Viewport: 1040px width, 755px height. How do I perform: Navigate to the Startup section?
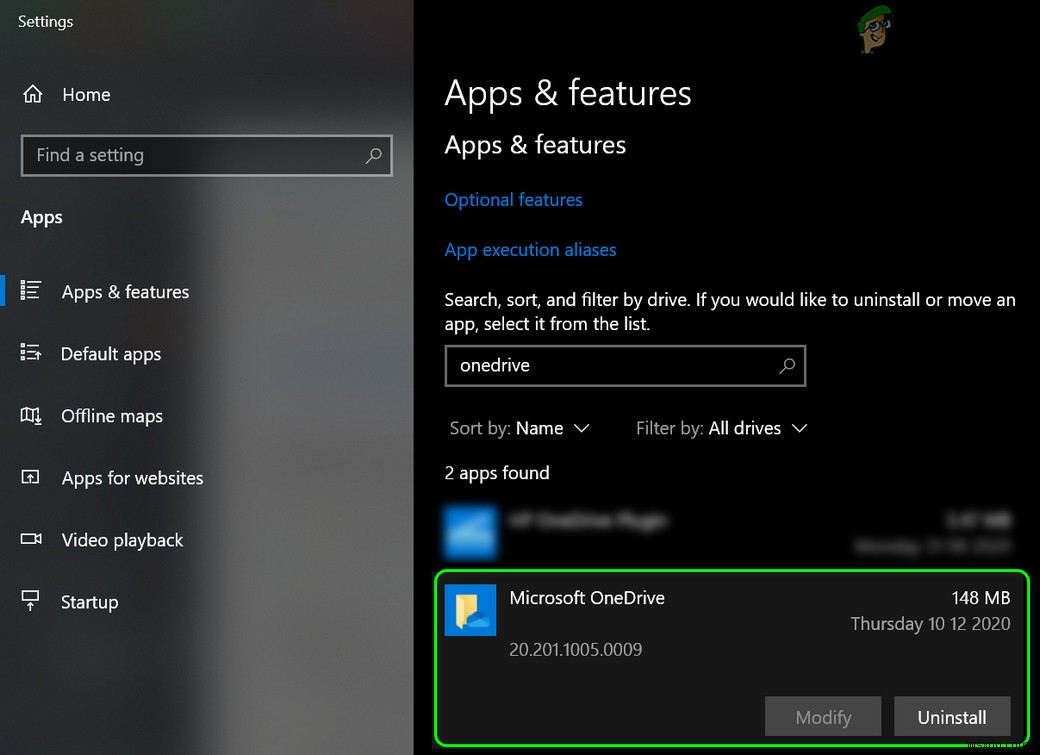(90, 601)
